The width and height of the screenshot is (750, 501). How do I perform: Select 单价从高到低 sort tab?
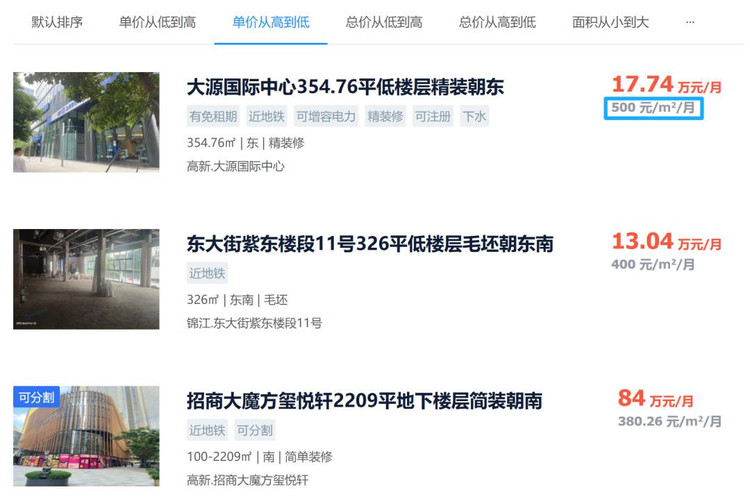tap(271, 22)
